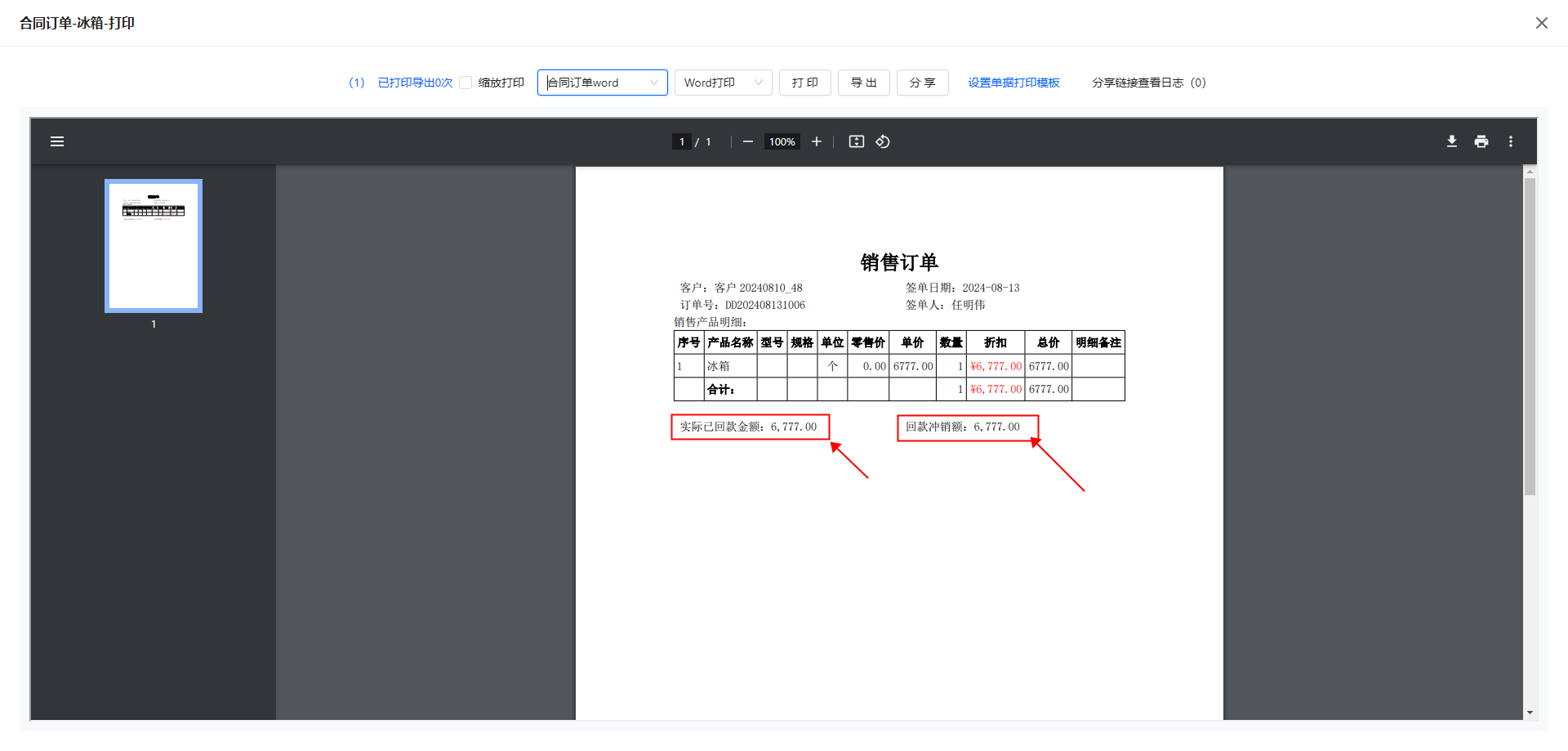Image resolution: width=1568 pixels, height=751 pixels.
Task: Click the (1) link before 已打印导出
Action: 356,83
